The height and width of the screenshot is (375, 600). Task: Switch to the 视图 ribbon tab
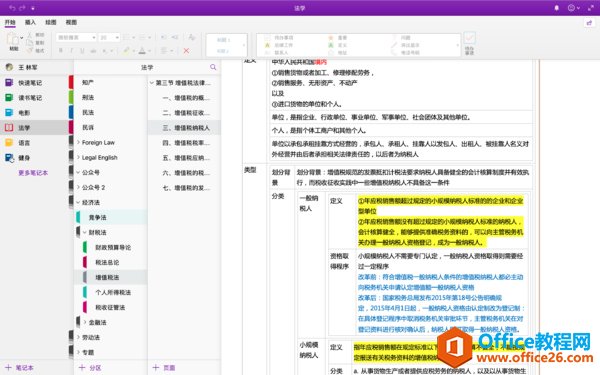click(71, 22)
